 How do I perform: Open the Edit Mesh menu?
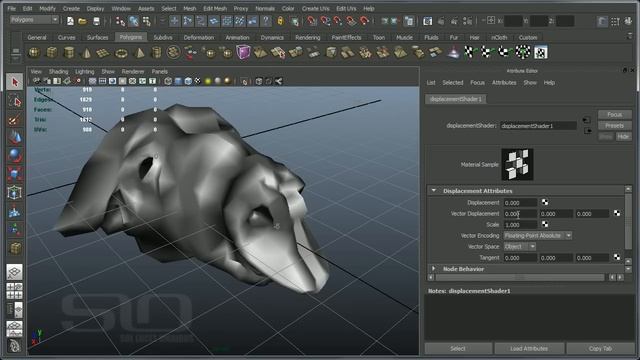point(215,8)
